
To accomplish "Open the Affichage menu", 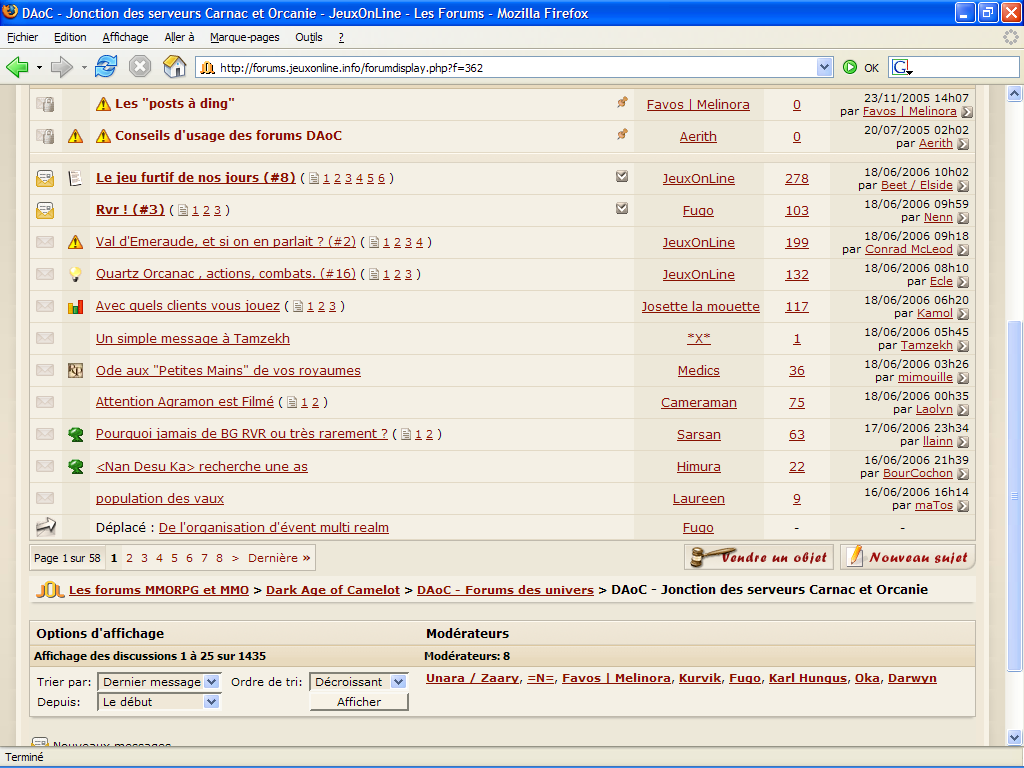I will coord(125,37).
